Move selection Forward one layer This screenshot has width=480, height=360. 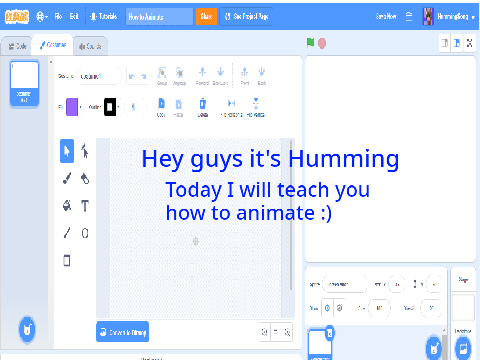[x=202, y=76]
